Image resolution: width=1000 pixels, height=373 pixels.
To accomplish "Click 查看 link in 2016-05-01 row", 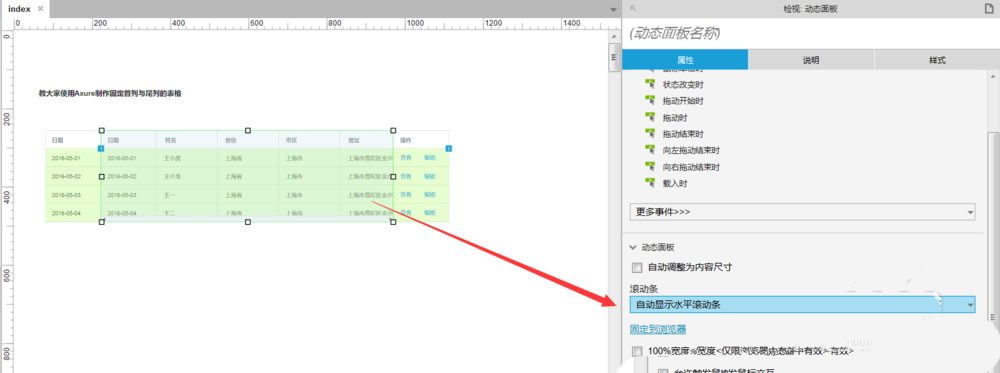I will click(x=406, y=157).
